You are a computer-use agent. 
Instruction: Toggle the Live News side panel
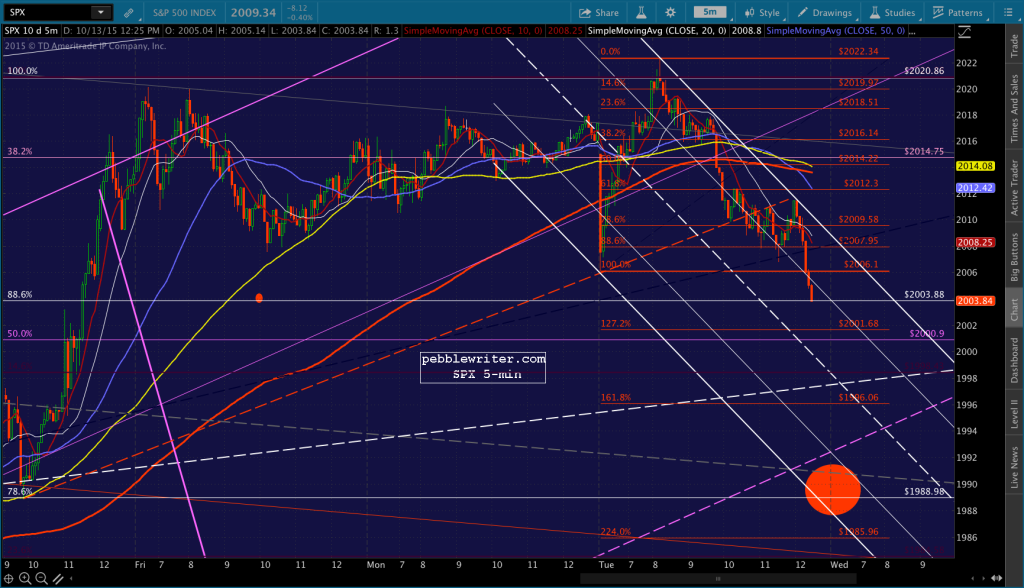pyautogui.click(x=1014, y=466)
